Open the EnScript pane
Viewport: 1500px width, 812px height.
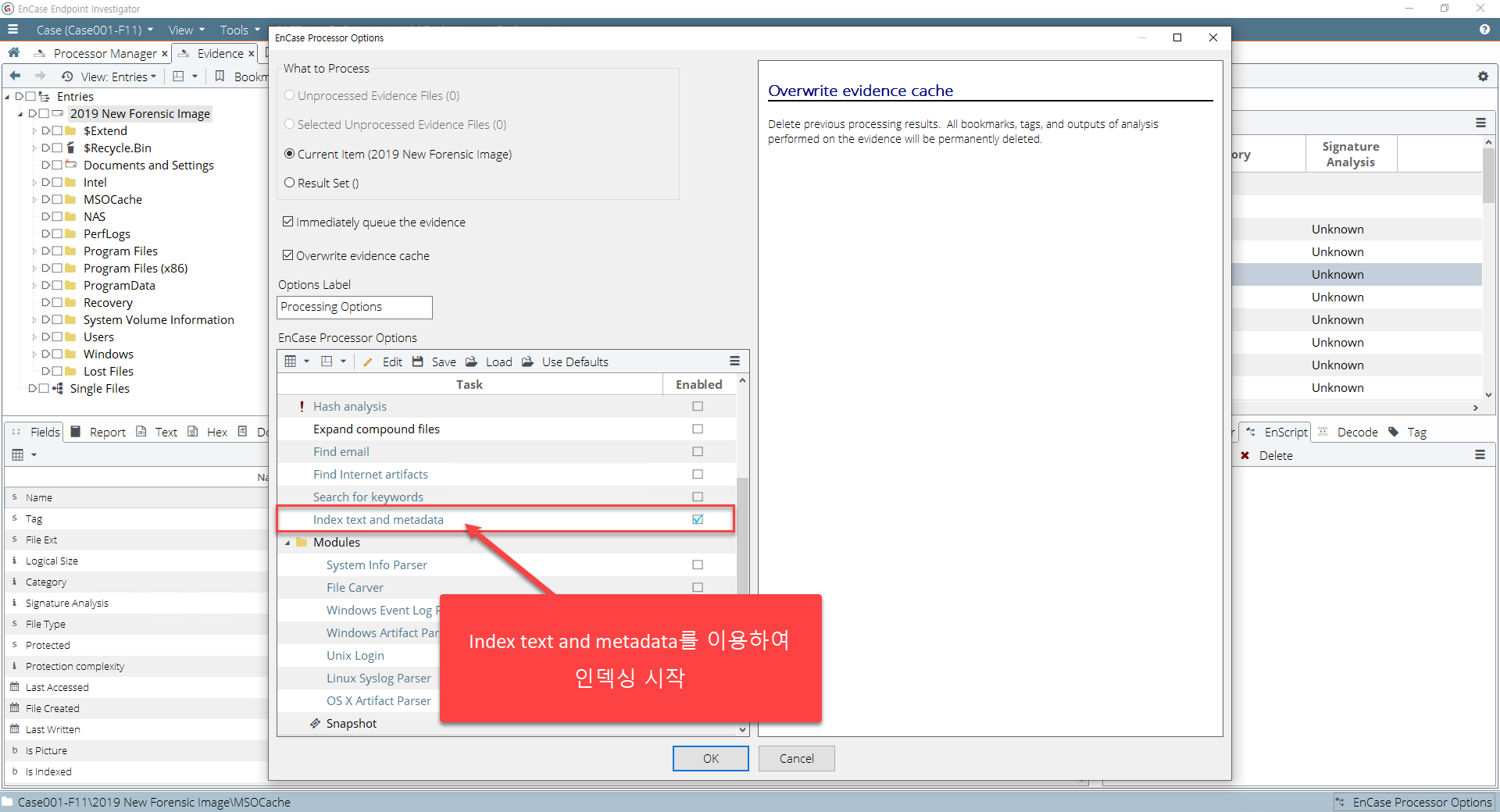click(1277, 432)
